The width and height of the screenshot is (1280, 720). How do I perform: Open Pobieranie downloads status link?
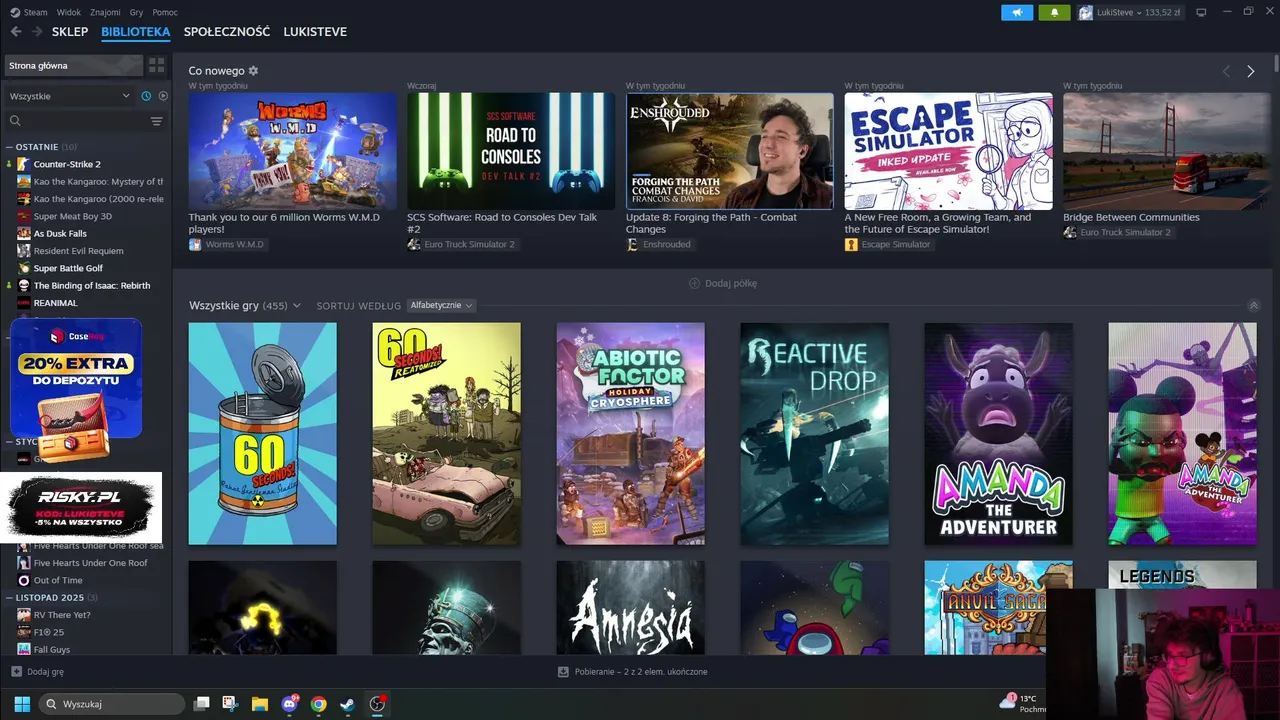click(632, 672)
